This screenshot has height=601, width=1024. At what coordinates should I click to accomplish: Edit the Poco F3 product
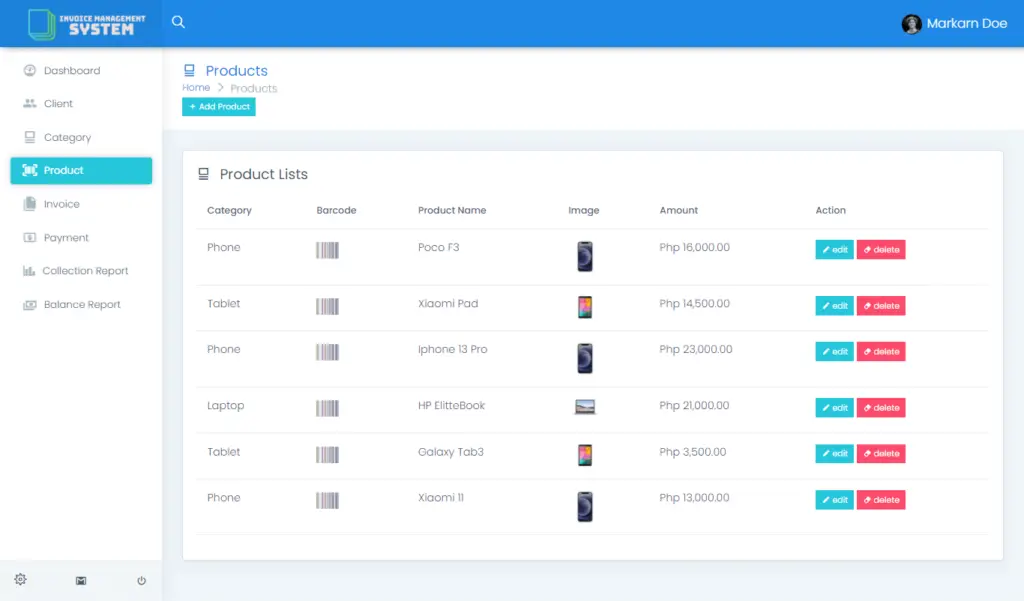coord(834,249)
